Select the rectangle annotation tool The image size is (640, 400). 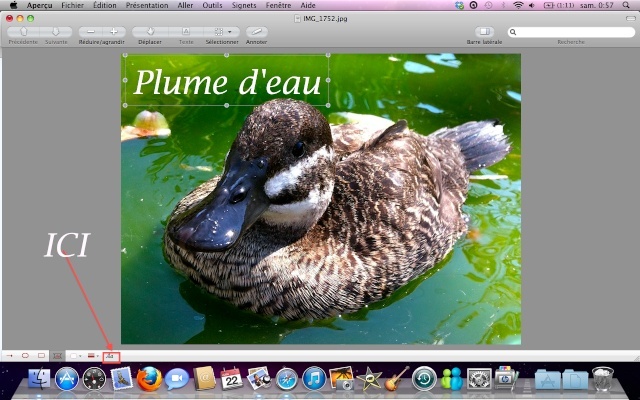coord(41,356)
